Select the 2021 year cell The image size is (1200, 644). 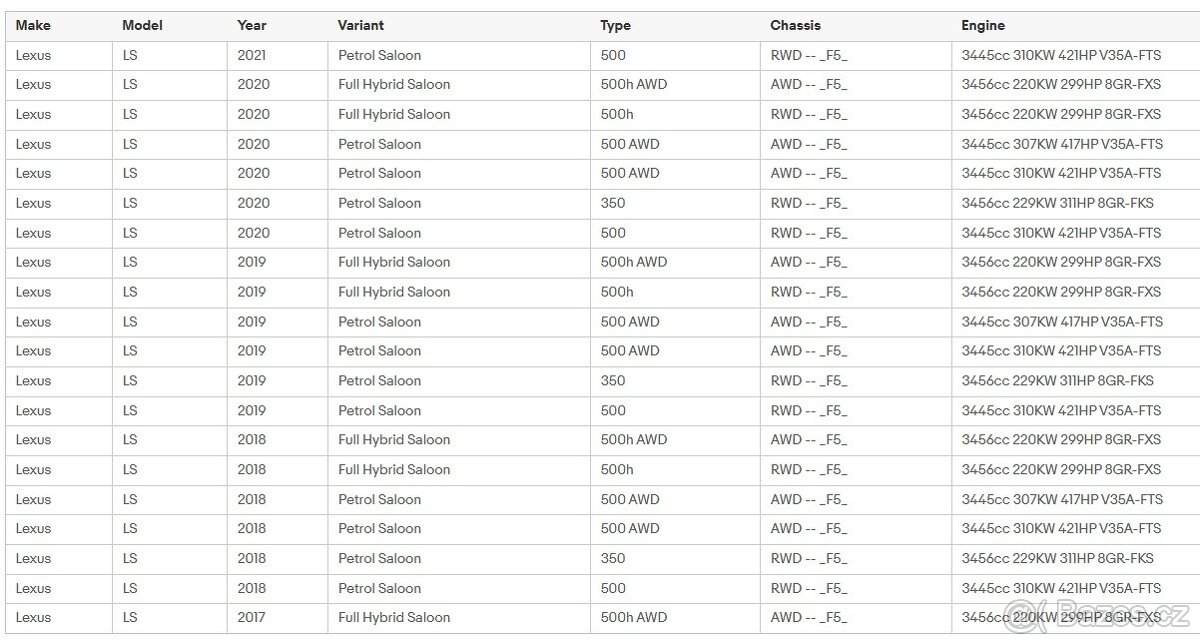click(252, 55)
